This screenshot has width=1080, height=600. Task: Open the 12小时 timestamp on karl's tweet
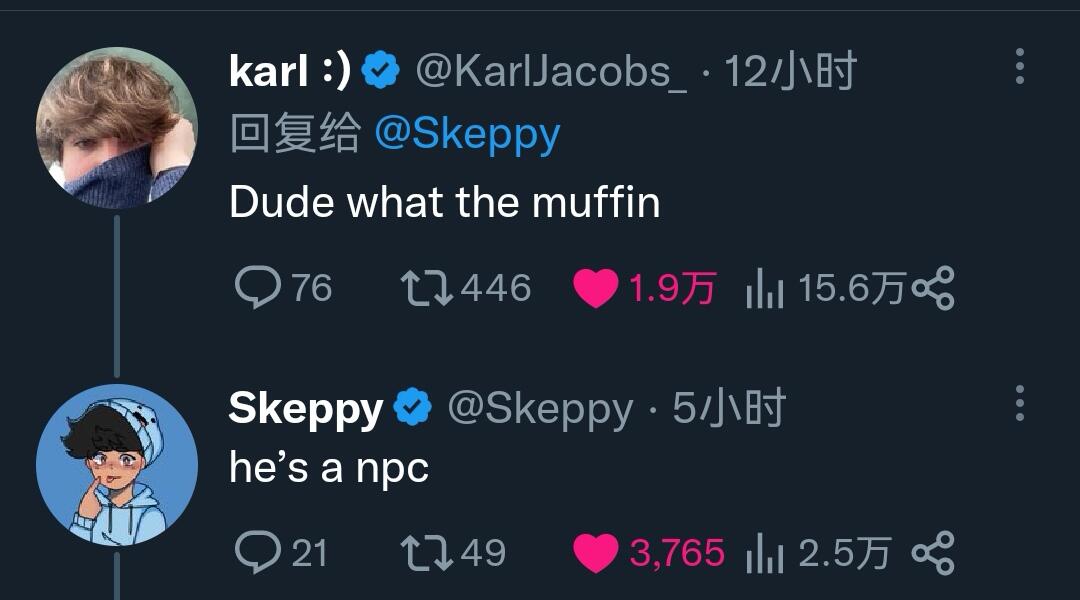pyautogui.click(x=790, y=70)
